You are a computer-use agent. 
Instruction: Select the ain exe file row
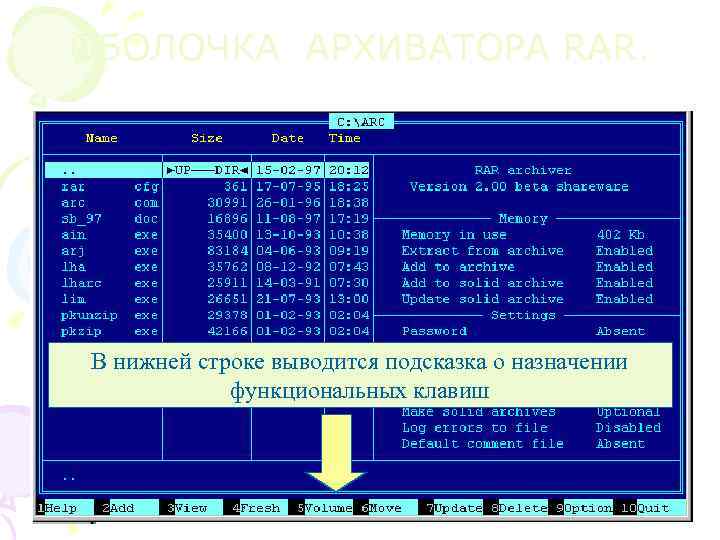click(x=207, y=235)
